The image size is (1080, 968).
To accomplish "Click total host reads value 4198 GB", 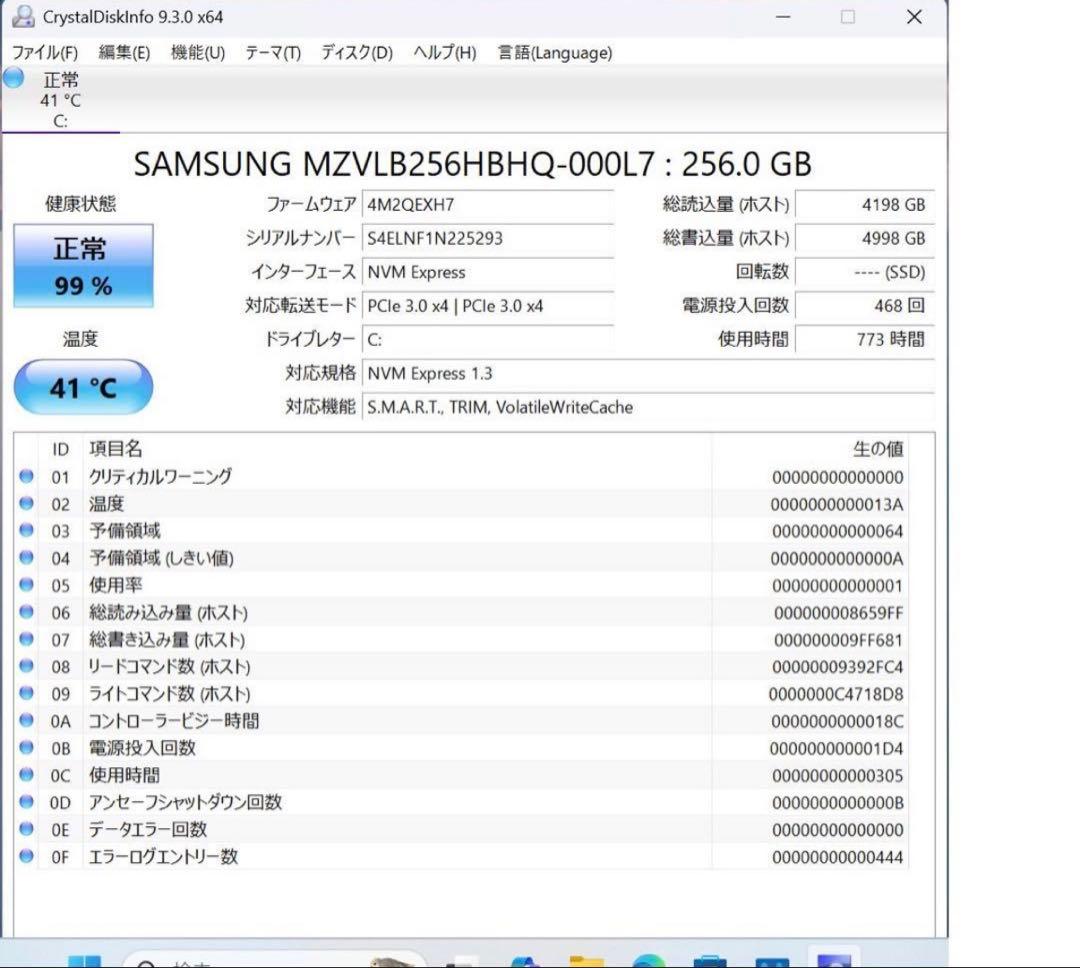I will (864, 205).
